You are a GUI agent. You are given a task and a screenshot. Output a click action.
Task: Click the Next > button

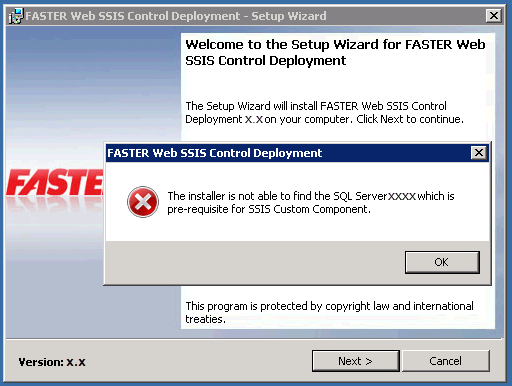[x=356, y=361]
